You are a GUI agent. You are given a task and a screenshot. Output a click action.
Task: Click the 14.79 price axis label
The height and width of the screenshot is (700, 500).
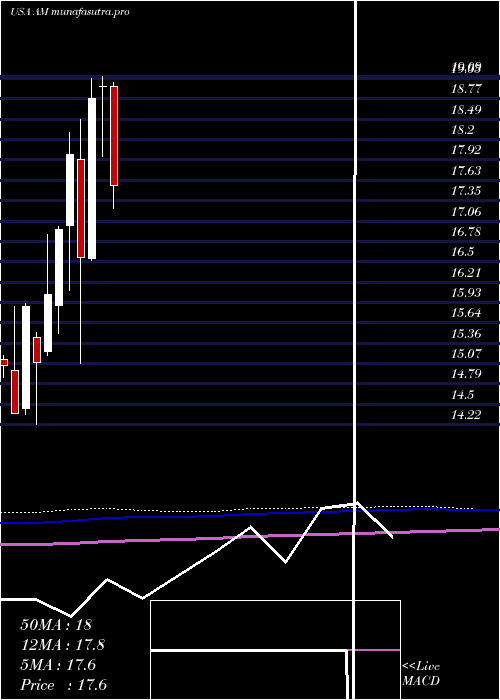tap(466, 374)
